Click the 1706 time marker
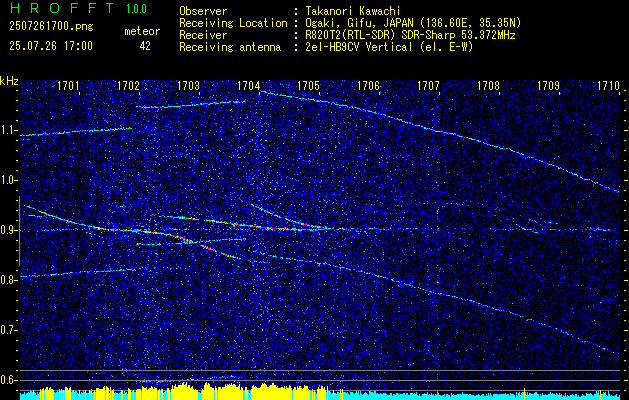 [x=368, y=86]
